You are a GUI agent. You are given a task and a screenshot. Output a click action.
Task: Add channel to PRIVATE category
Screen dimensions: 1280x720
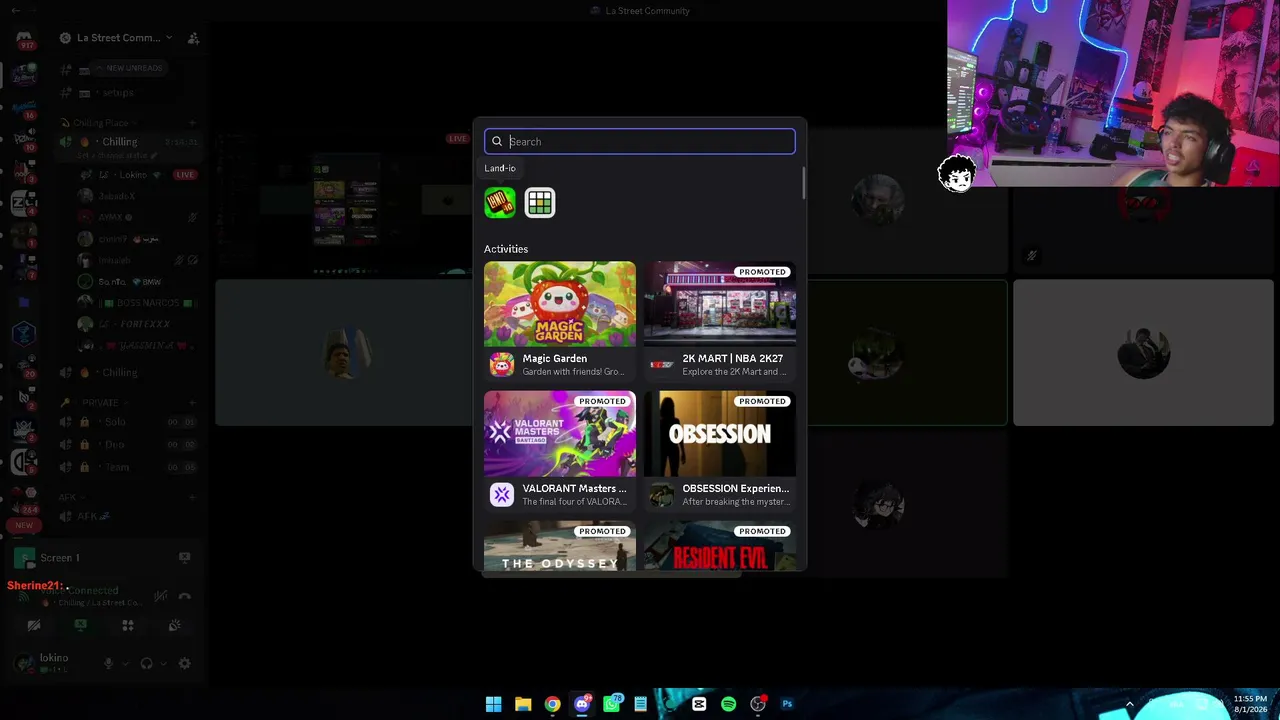click(x=192, y=402)
